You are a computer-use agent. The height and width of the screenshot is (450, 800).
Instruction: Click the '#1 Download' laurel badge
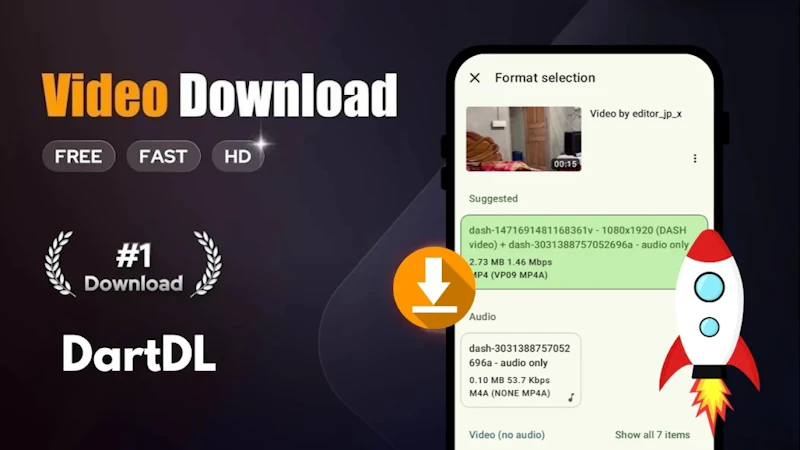[134, 264]
